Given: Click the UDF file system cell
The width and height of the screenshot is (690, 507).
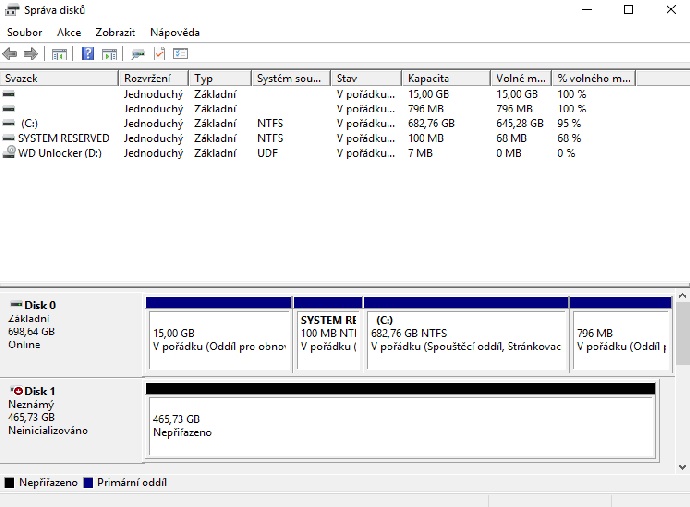Looking at the screenshot, I should click(x=268, y=153).
